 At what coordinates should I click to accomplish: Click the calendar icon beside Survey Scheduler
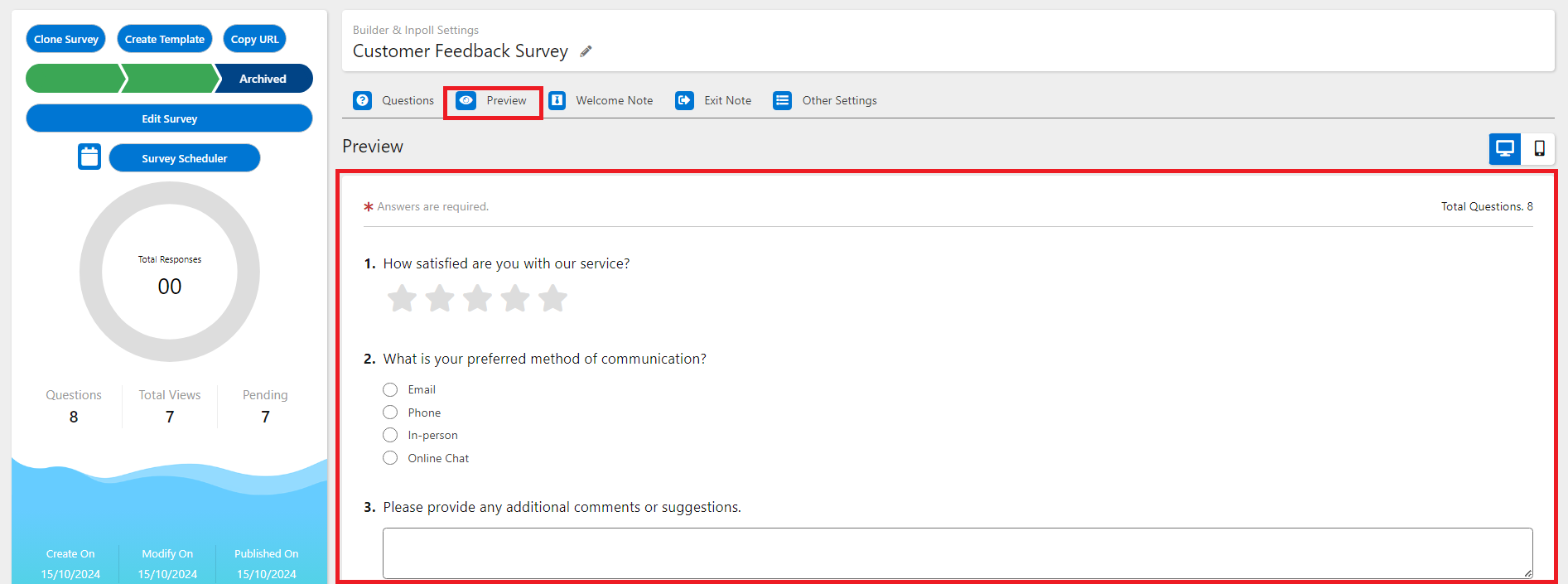[89, 157]
